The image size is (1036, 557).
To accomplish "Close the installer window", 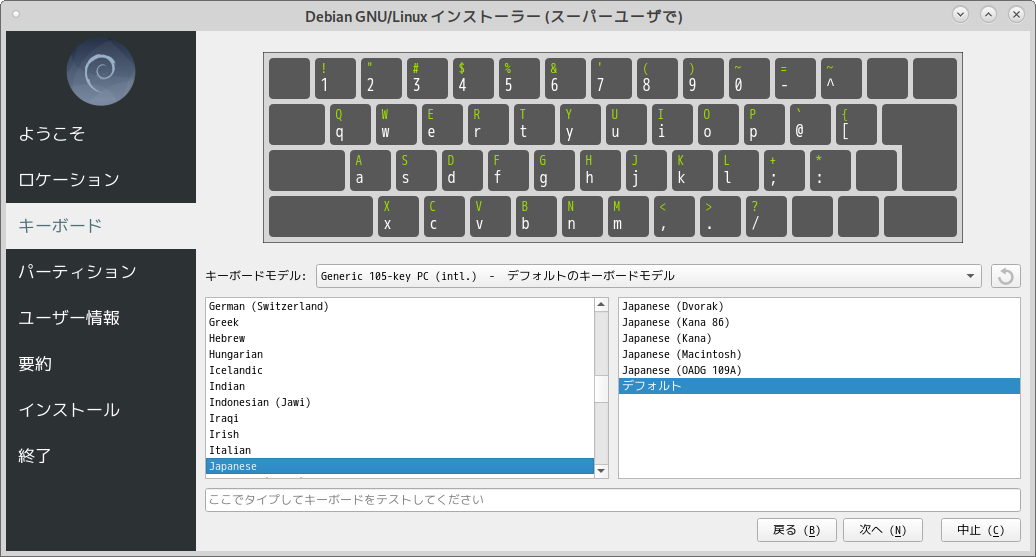I will (x=1016, y=14).
